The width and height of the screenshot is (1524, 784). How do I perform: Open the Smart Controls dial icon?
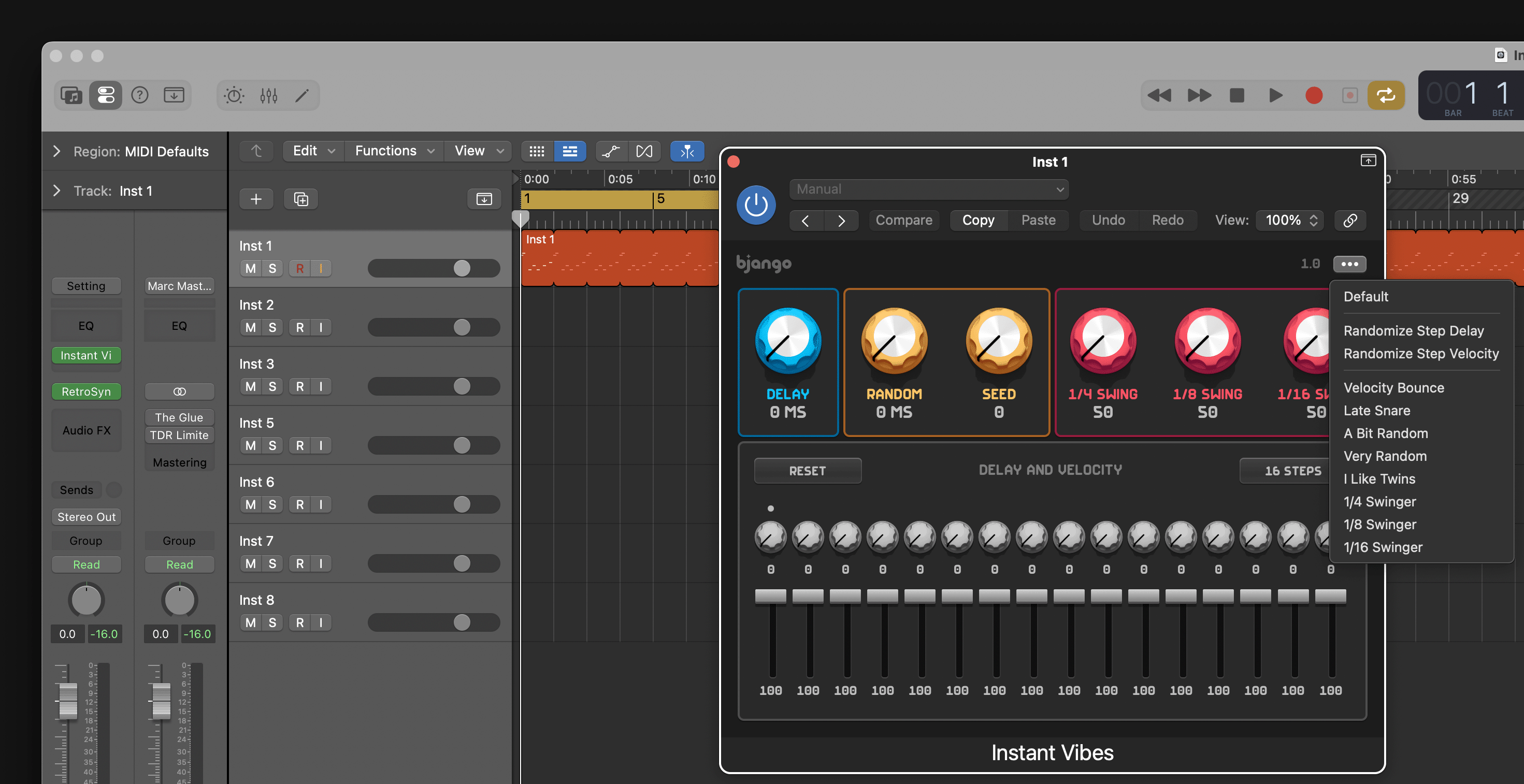[234, 95]
